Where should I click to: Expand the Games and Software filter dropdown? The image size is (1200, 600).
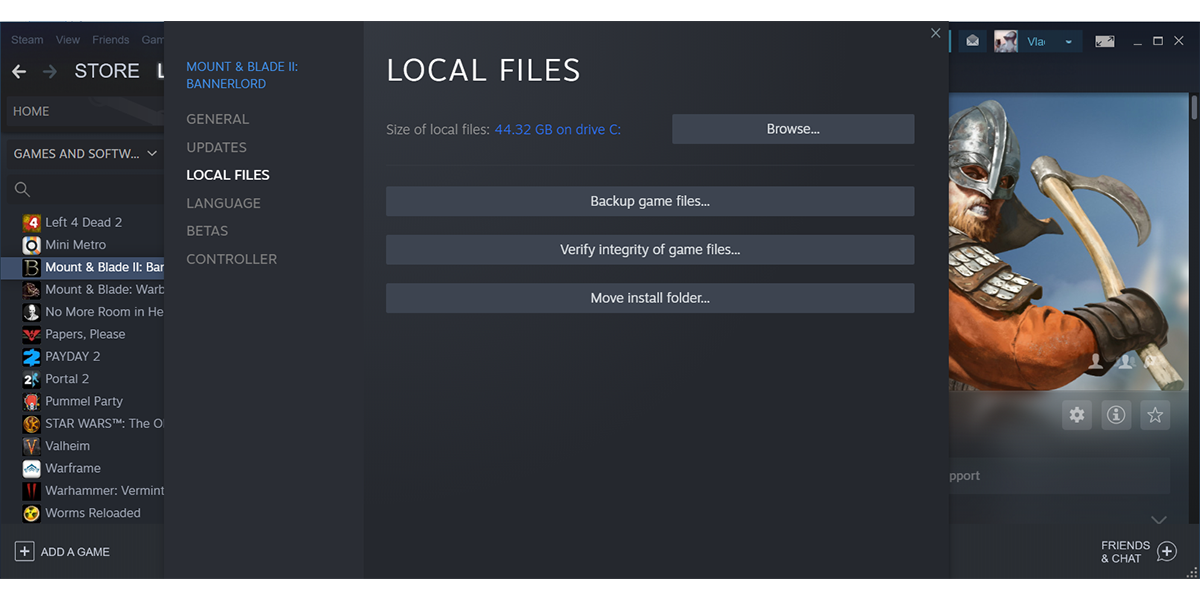(x=152, y=154)
